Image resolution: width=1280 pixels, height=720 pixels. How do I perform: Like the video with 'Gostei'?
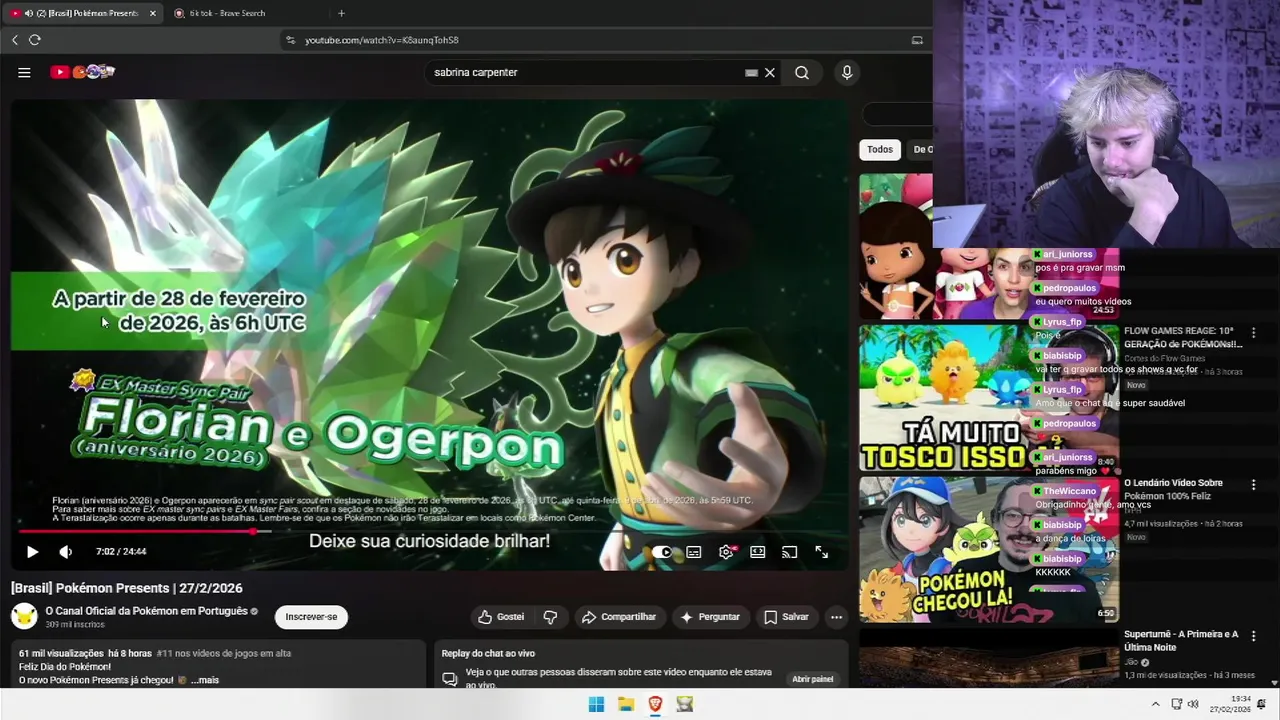pyautogui.click(x=501, y=617)
